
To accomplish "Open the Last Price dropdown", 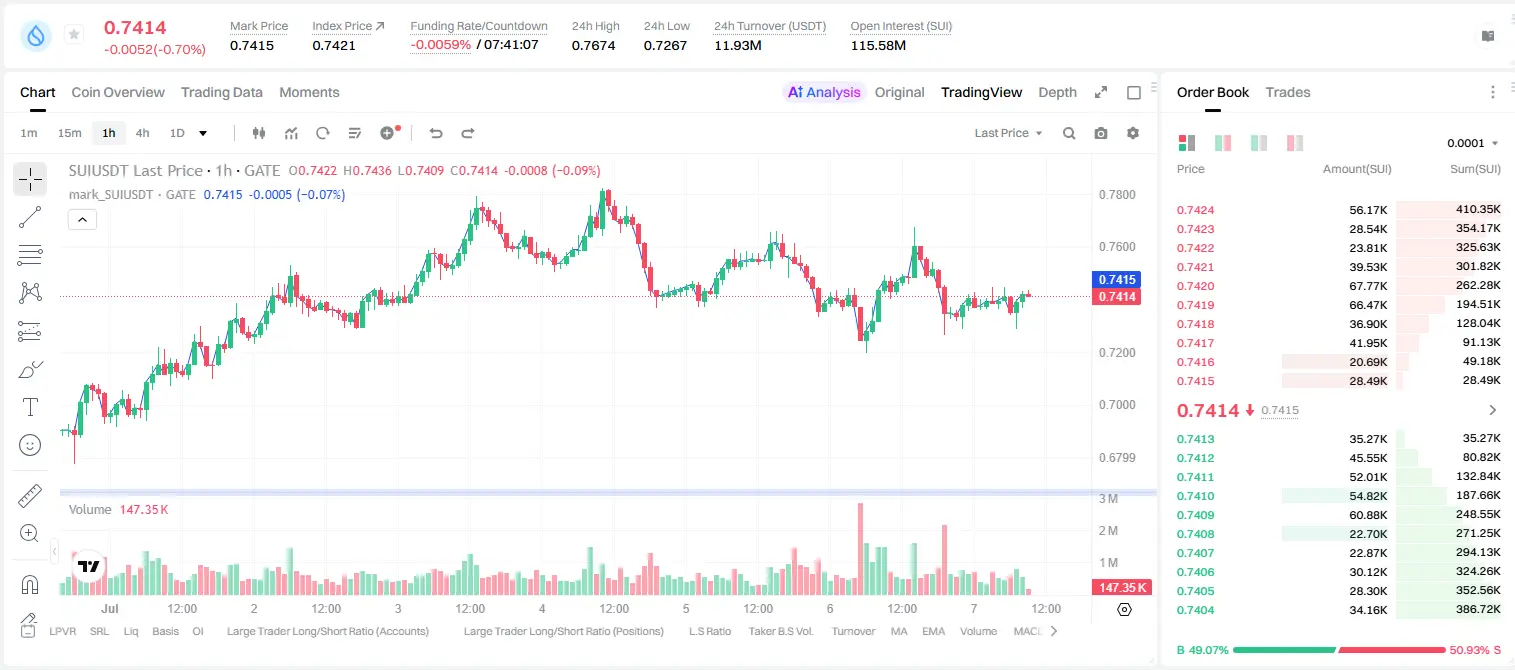I will (x=1008, y=133).
